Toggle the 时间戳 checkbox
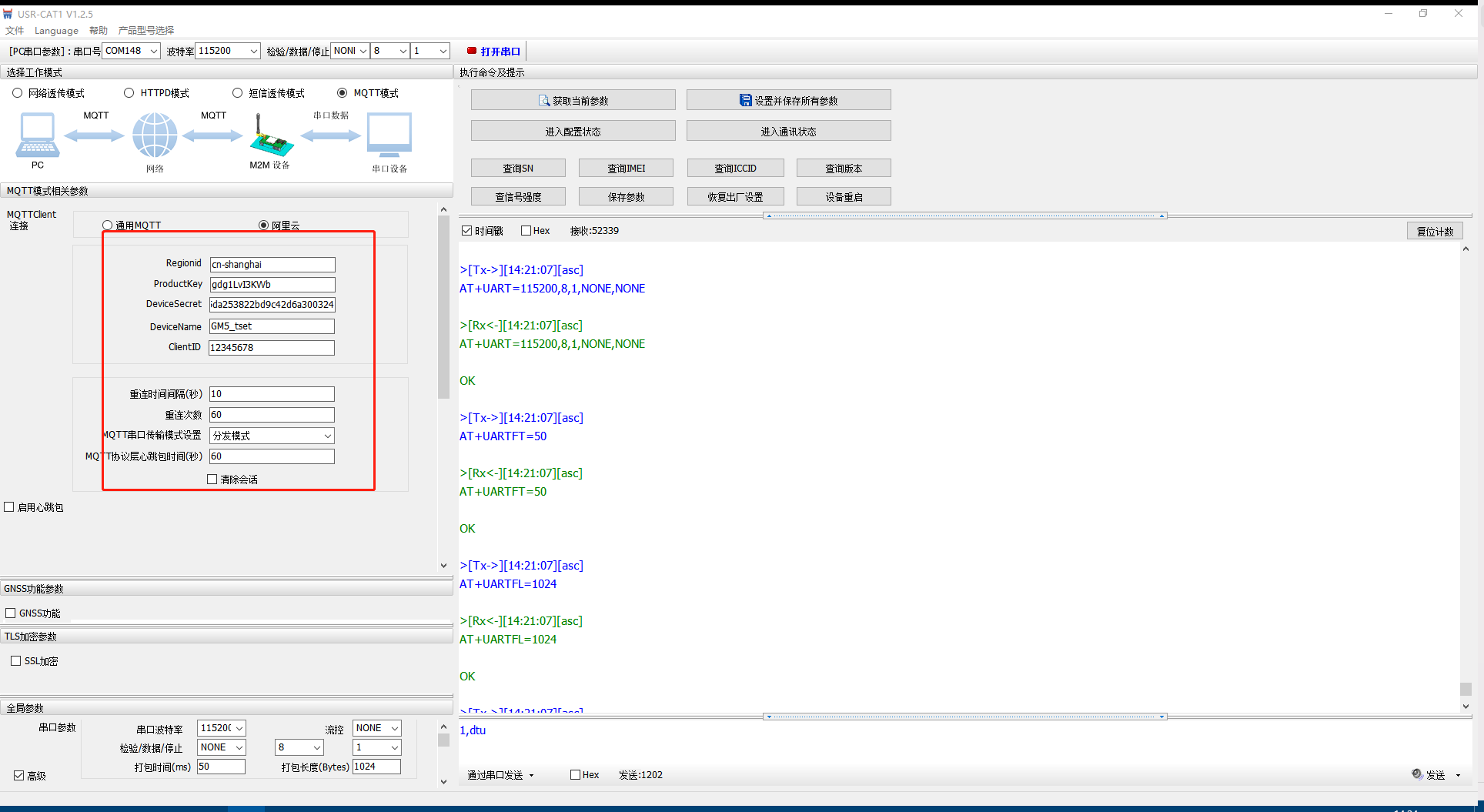1484x812 pixels. point(466,231)
